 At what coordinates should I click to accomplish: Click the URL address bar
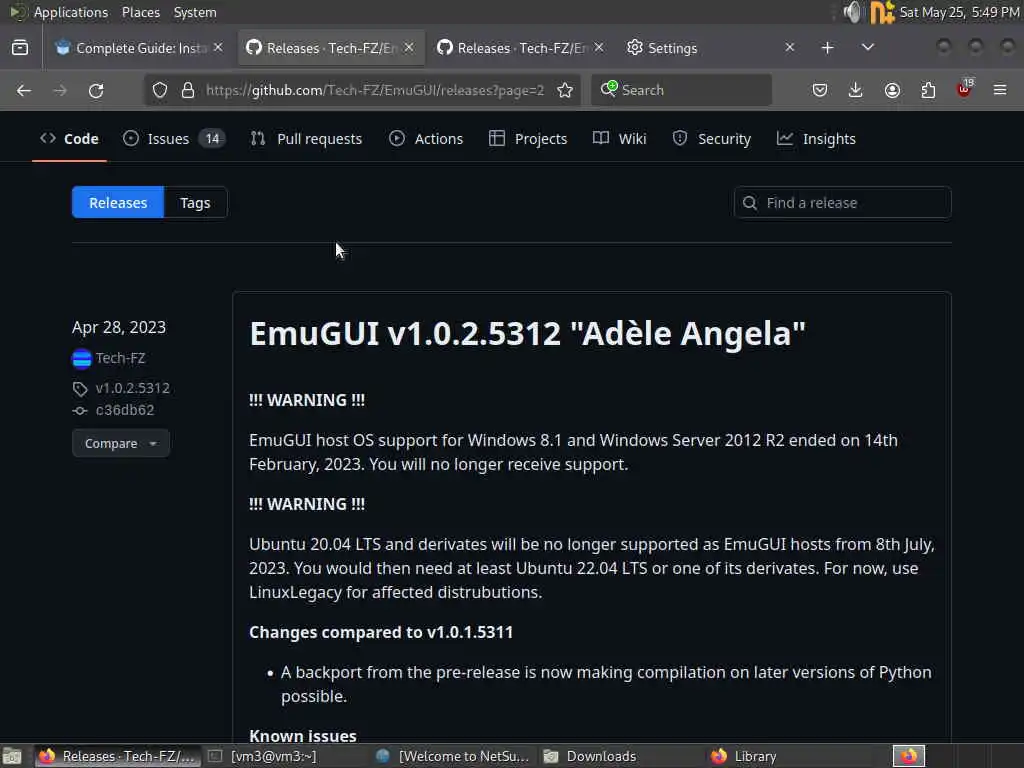(374, 90)
